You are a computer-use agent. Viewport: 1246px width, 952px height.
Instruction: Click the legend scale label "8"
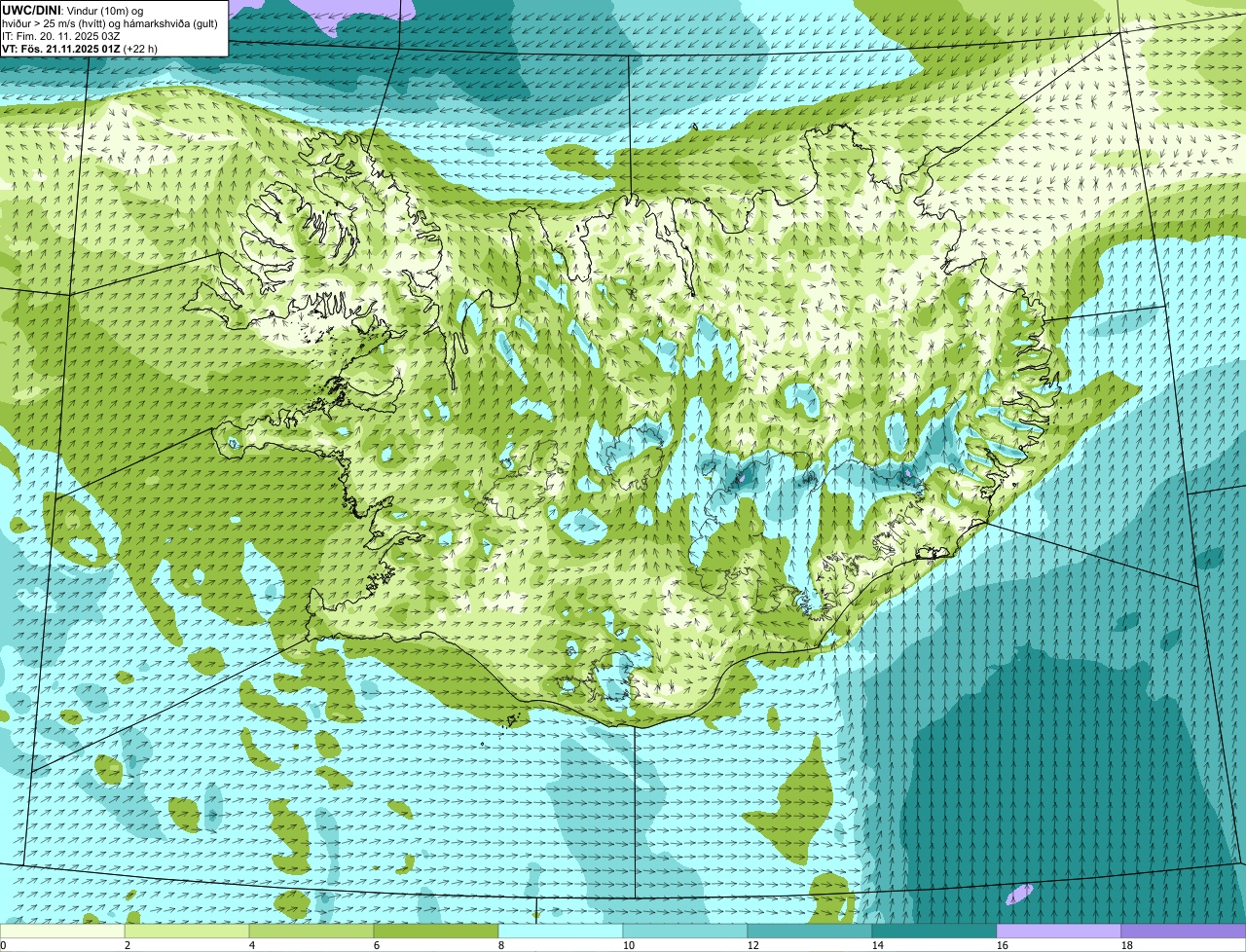point(501,945)
